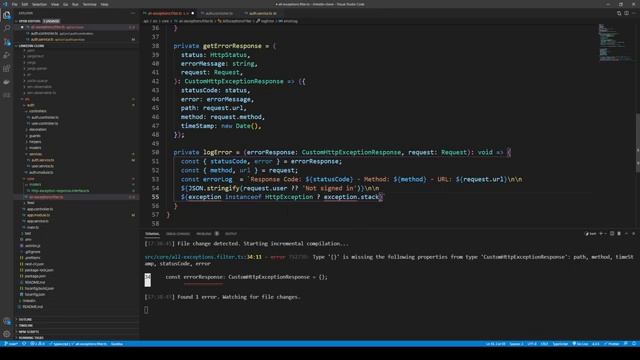The width and height of the screenshot is (640, 360).
Task: Open the Search view in activity bar
Action: [x=7, y=29]
